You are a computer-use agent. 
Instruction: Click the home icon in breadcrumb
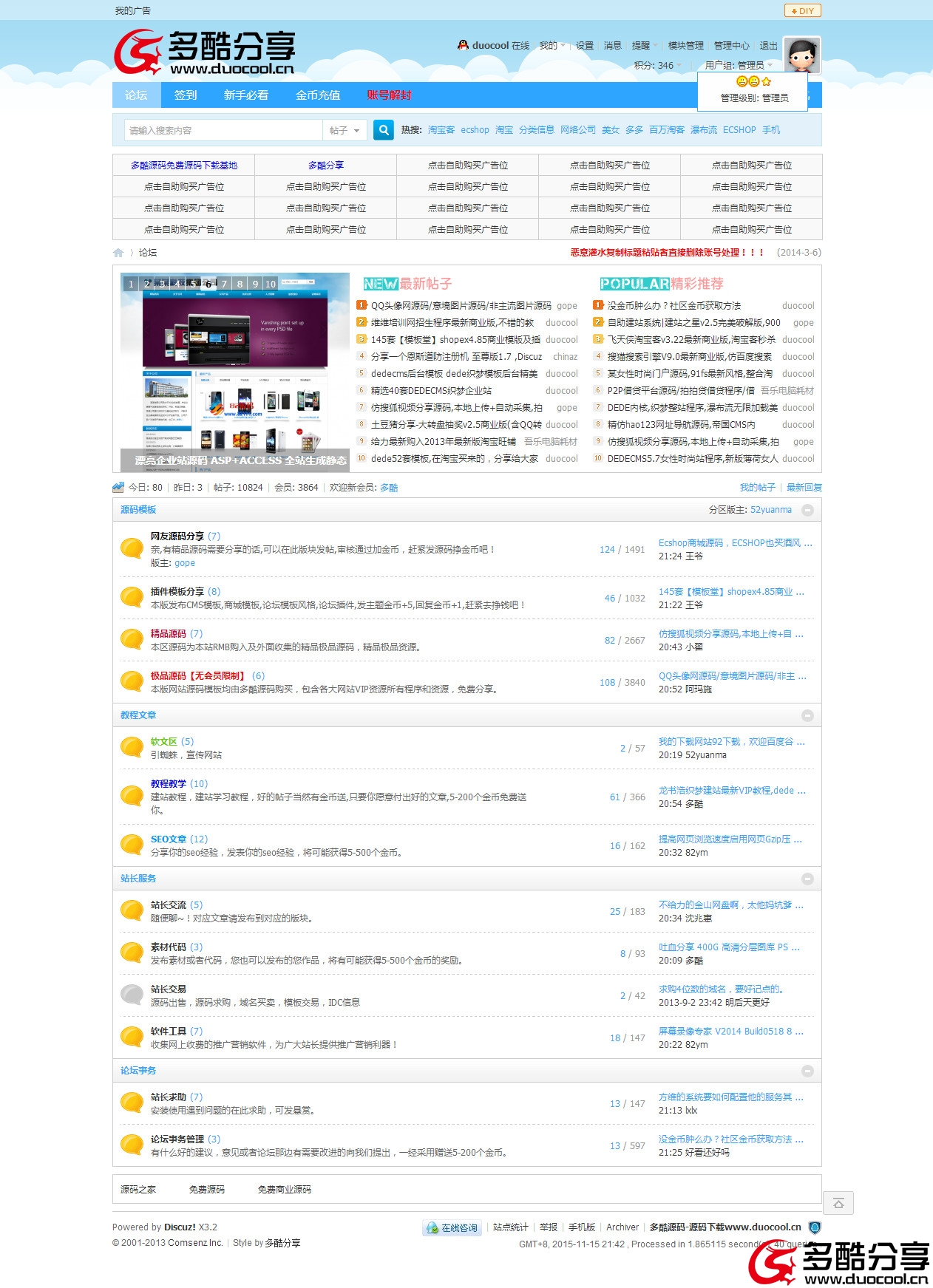pos(118,253)
